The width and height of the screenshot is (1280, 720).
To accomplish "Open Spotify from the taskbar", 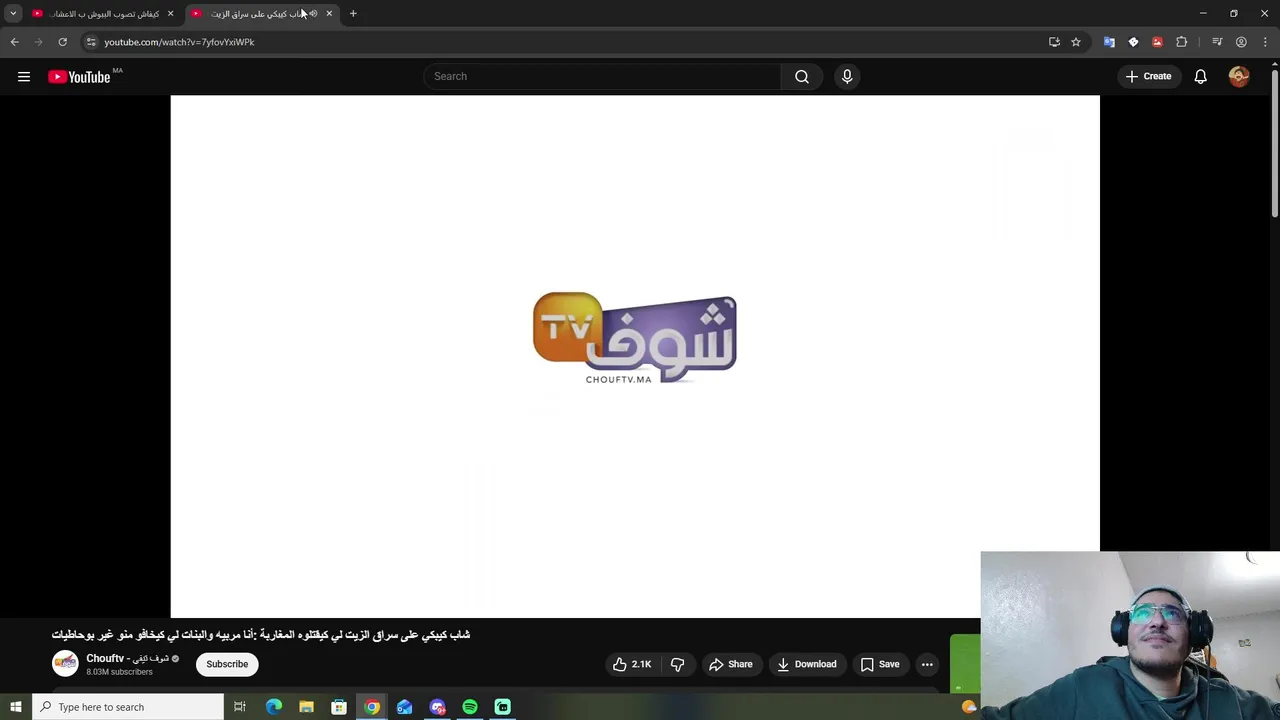I will [x=470, y=707].
